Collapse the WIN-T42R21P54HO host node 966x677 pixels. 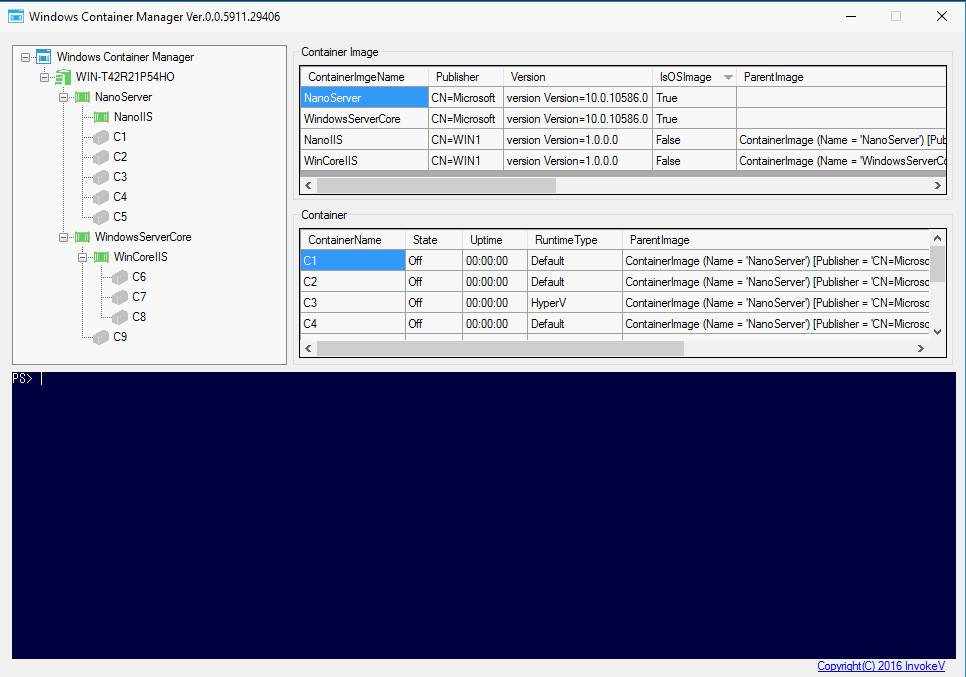point(44,77)
